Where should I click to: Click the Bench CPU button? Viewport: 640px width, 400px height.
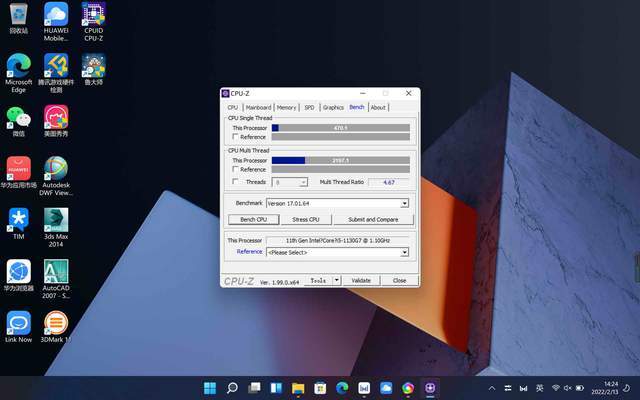tap(253, 220)
